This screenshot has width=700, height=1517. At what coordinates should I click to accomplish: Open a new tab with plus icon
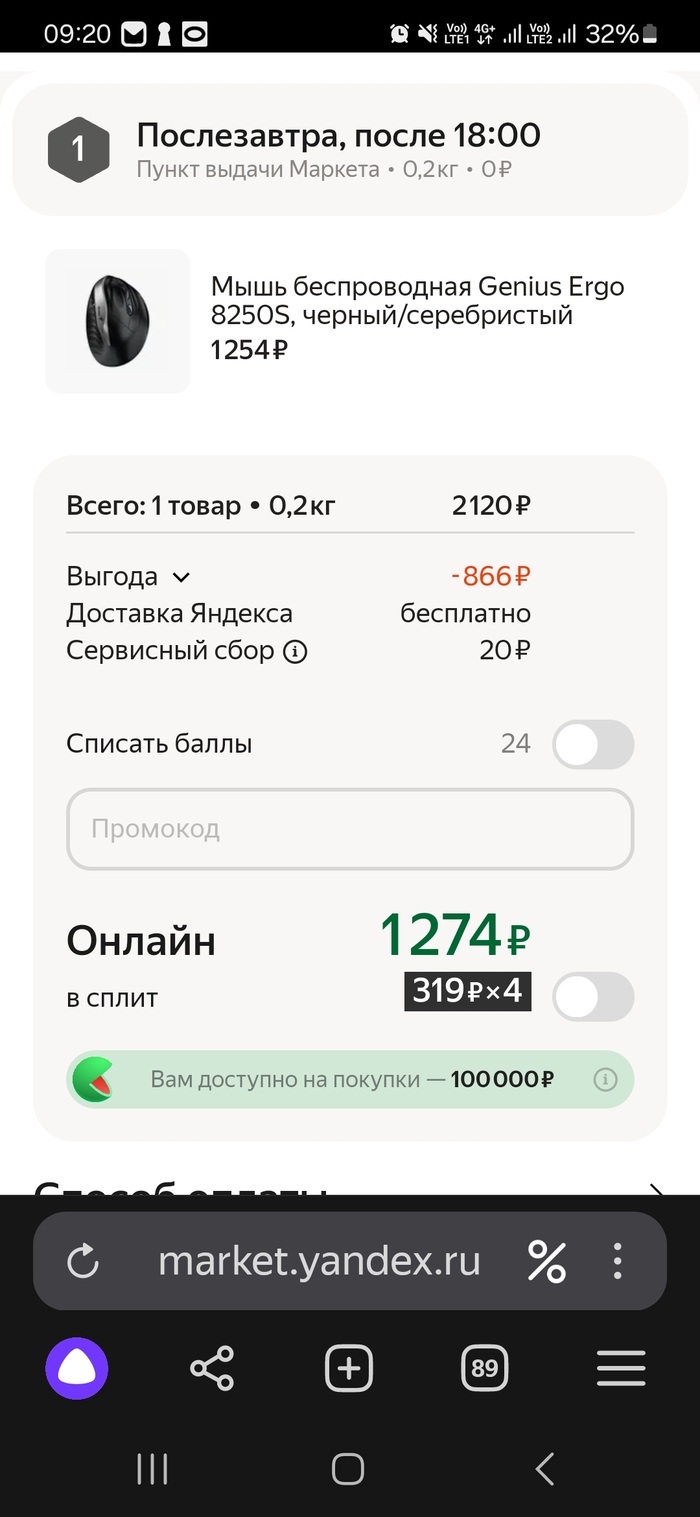(348, 1368)
